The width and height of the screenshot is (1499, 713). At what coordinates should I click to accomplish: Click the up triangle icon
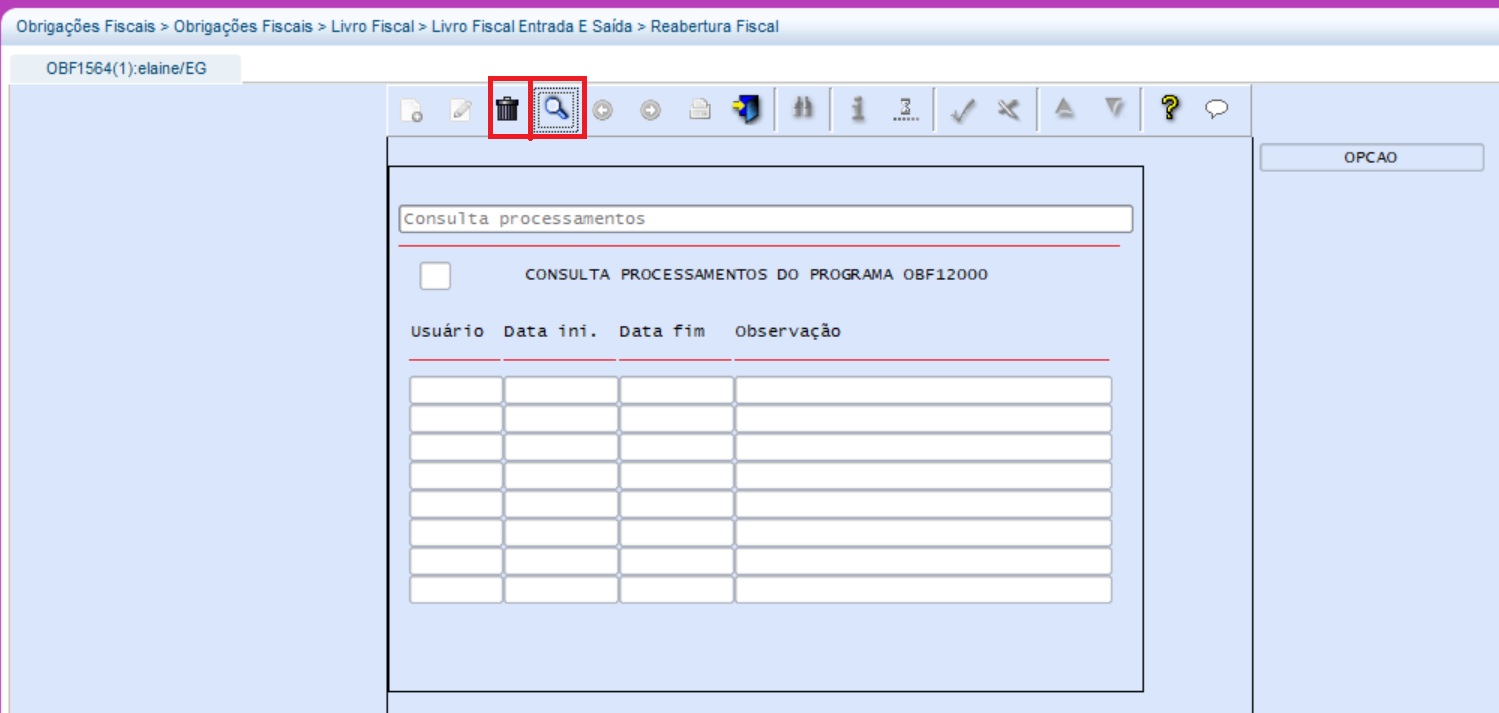1065,109
